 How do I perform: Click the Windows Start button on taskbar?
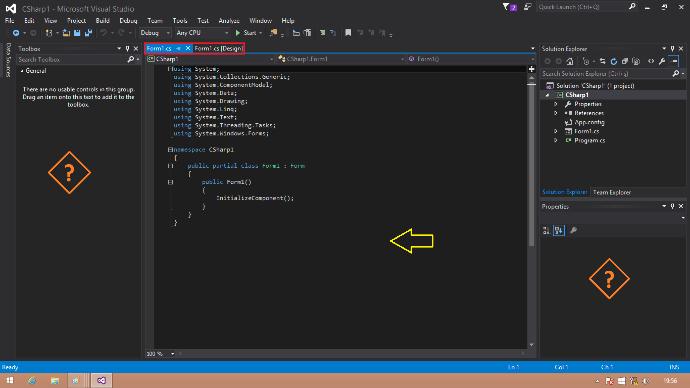9,380
